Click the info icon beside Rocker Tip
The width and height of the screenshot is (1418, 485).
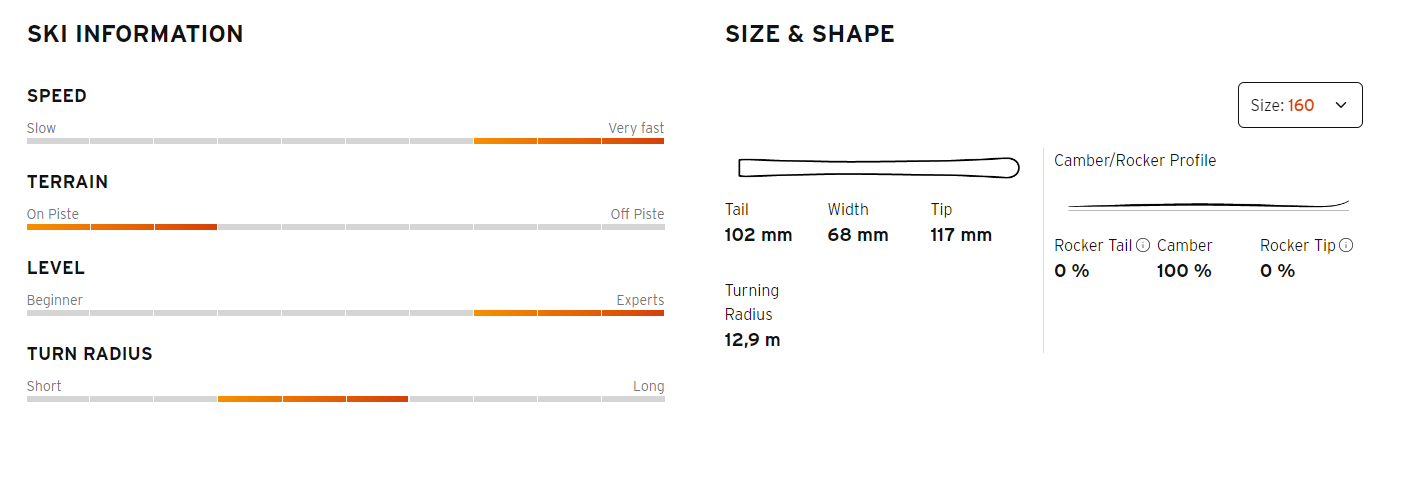pos(1346,245)
